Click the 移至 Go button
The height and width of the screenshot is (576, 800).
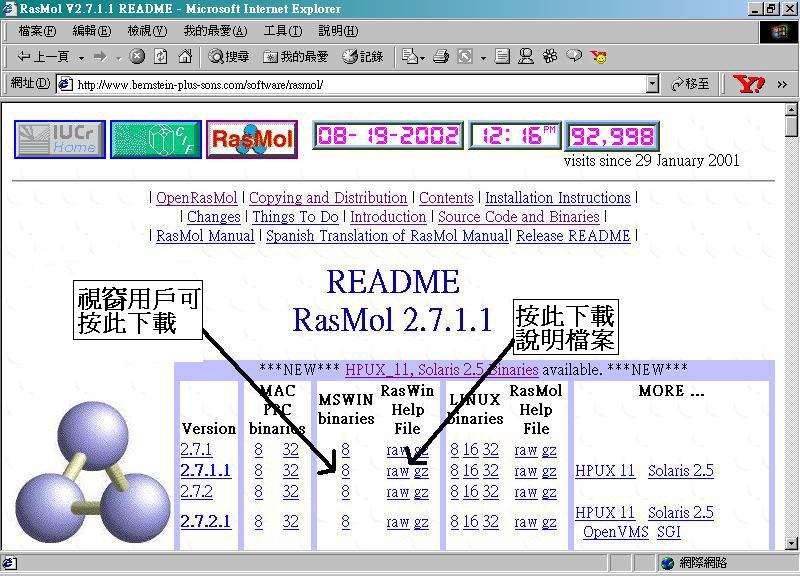coord(690,84)
